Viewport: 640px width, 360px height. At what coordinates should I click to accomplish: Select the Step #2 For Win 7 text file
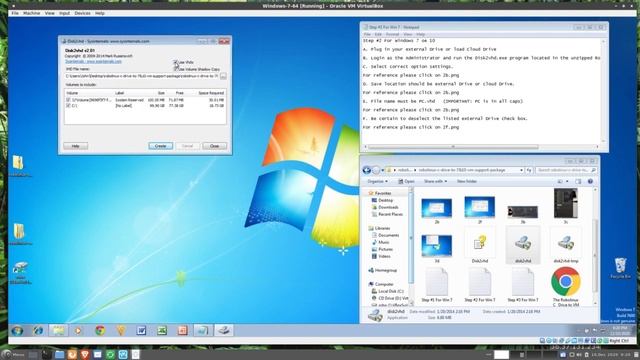point(480,285)
